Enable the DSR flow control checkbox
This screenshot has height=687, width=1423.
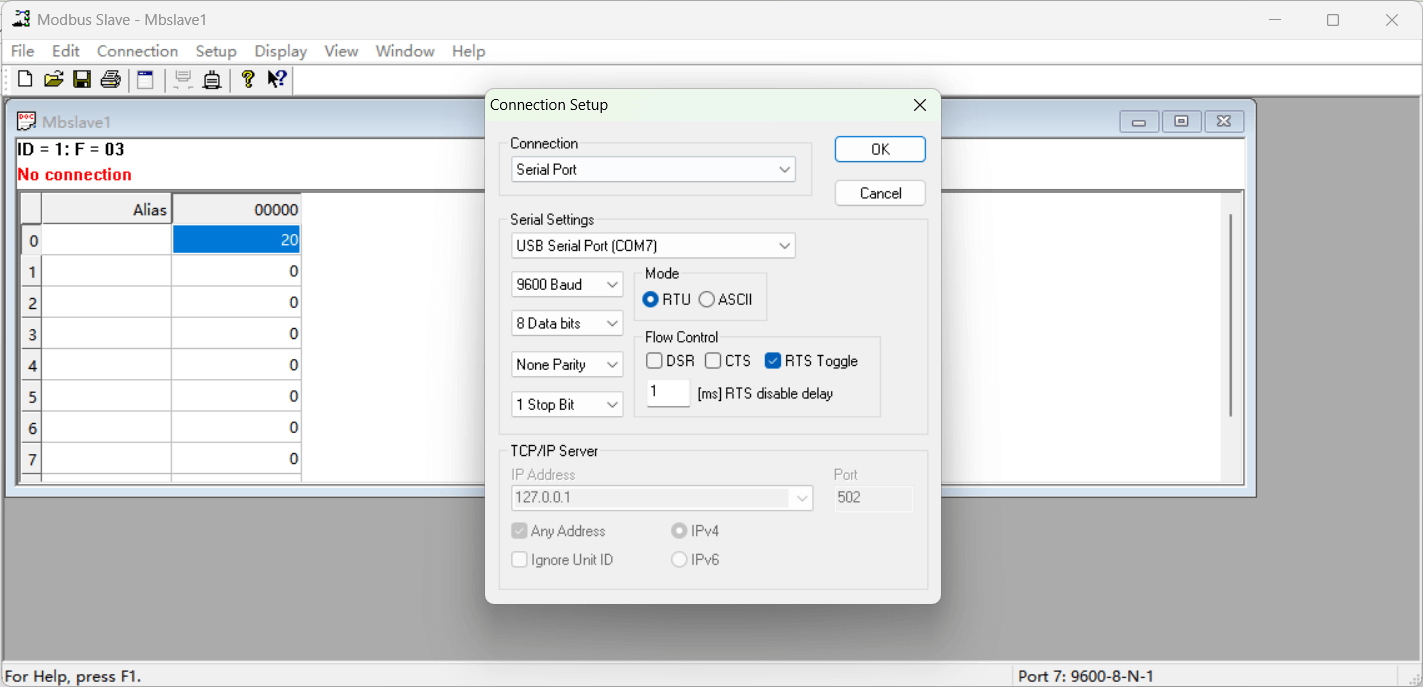tap(654, 361)
